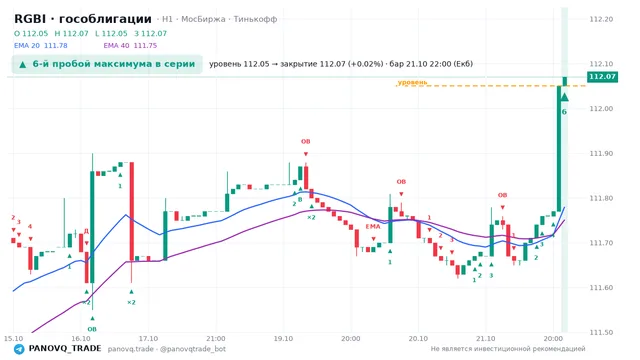Click the "бар 21.10 22:00 (Екб)" text

tap(431, 64)
